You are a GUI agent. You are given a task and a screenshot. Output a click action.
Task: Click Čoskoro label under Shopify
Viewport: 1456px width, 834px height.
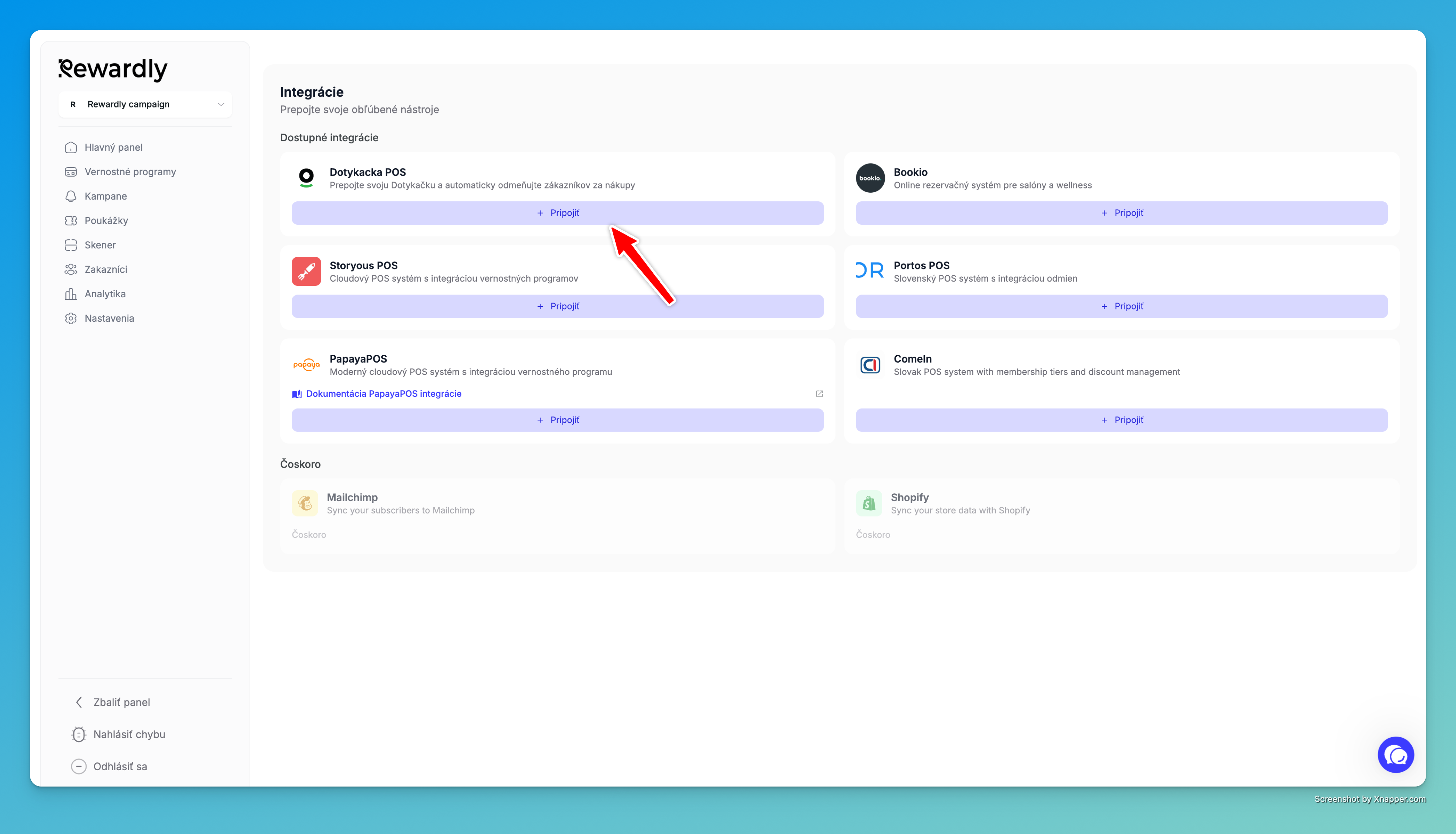click(x=873, y=535)
